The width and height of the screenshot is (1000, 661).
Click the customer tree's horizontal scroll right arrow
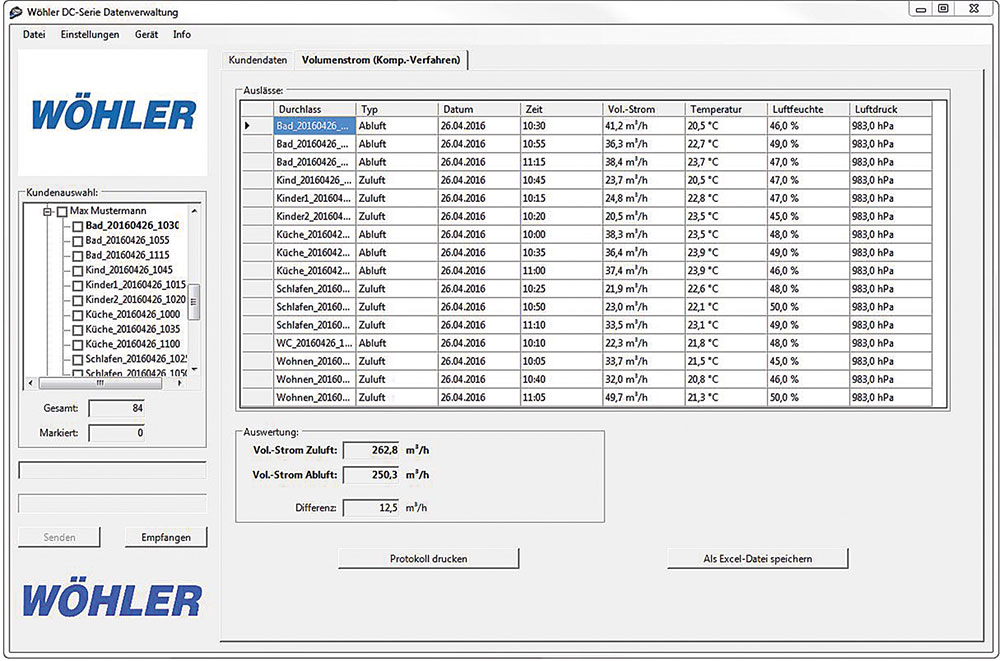pyautogui.click(x=180, y=383)
